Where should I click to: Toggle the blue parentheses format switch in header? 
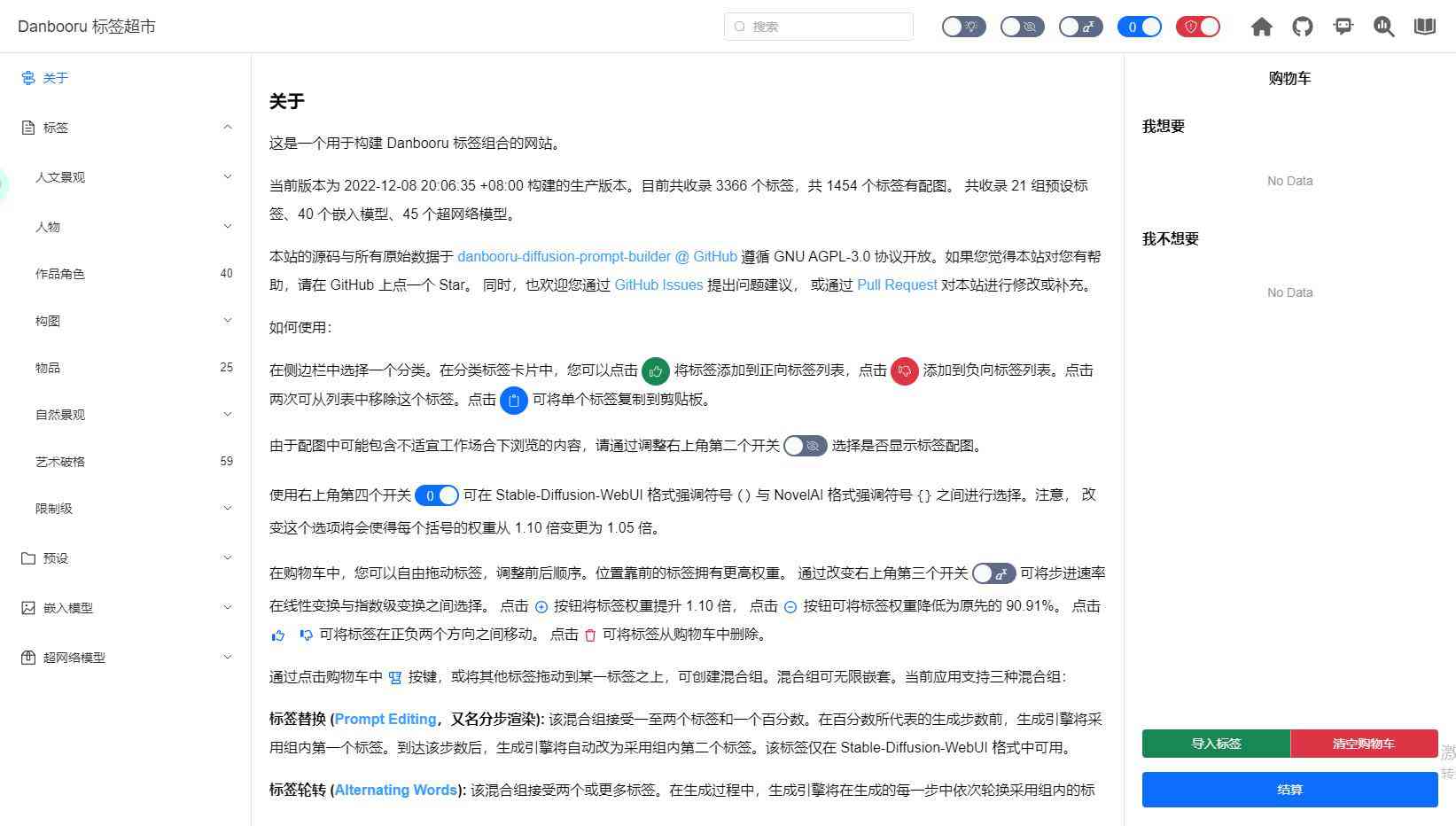pyautogui.click(x=1139, y=27)
